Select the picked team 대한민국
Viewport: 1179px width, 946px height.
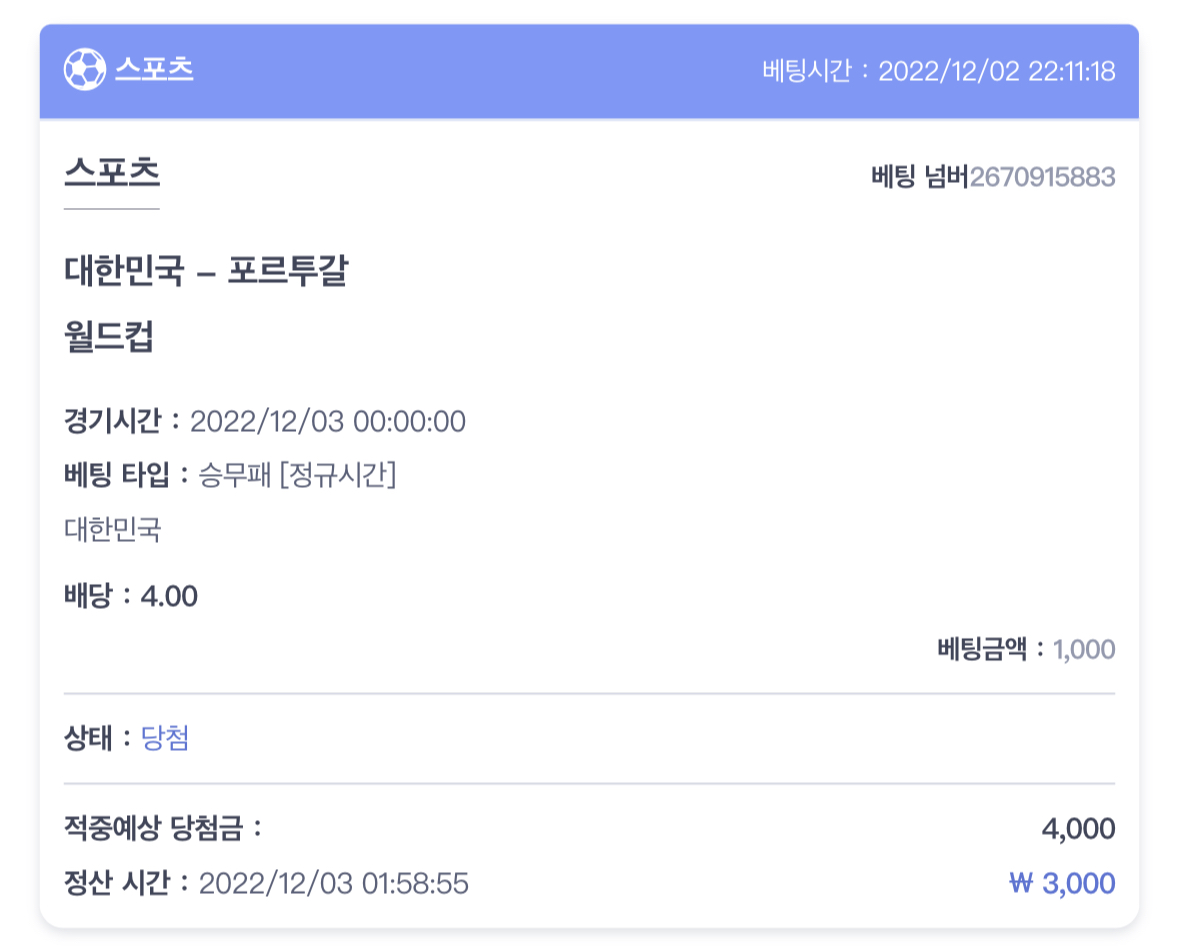(113, 530)
